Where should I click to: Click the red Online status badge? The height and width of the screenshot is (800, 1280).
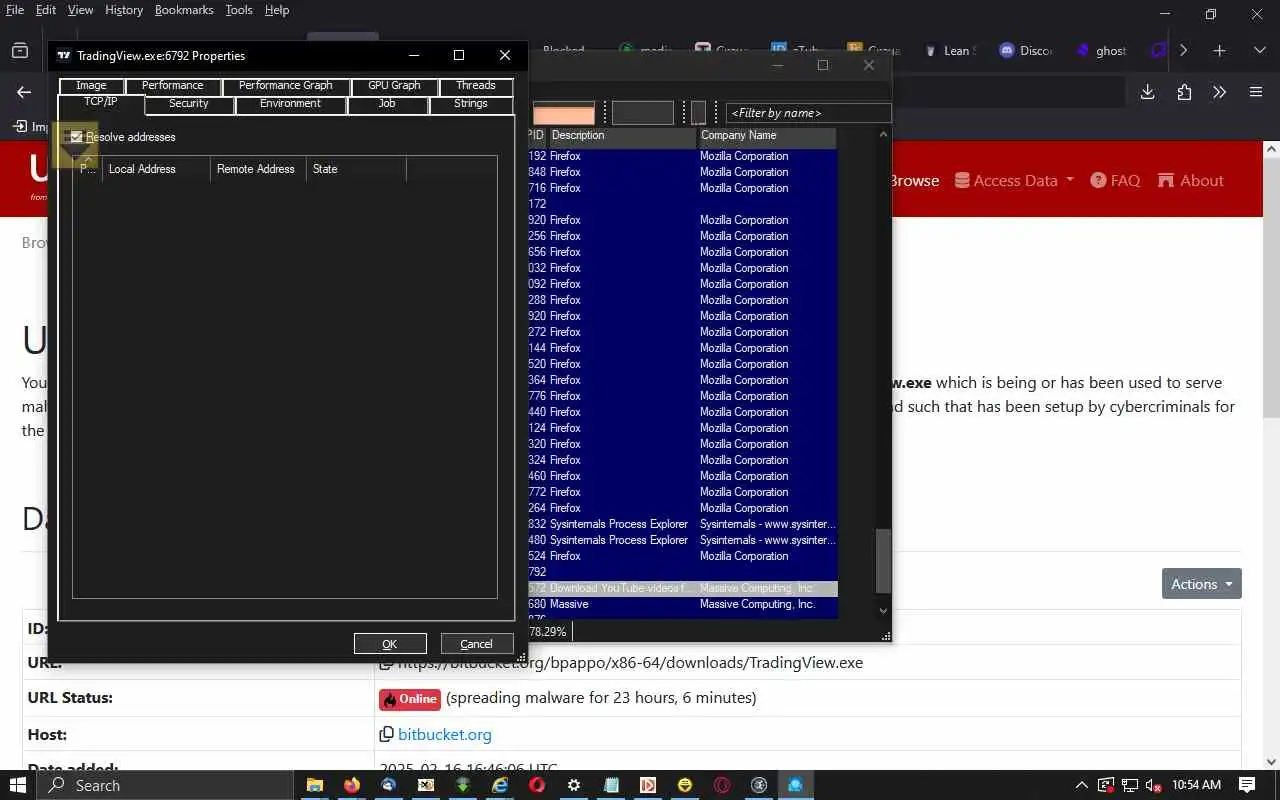(x=410, y=699)
